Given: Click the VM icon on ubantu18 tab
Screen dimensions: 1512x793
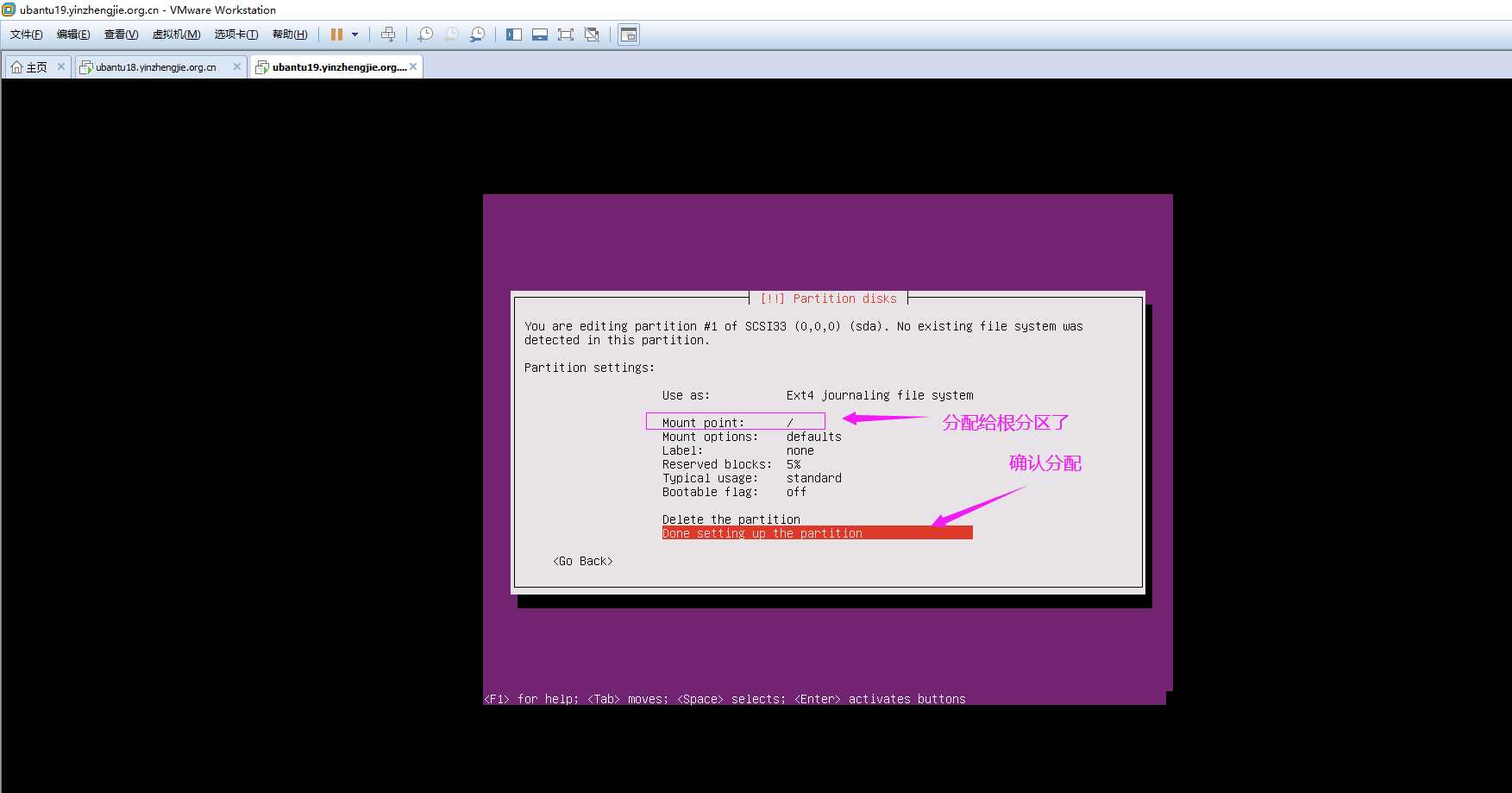Looking at the screenshot, I should [86, 67].
